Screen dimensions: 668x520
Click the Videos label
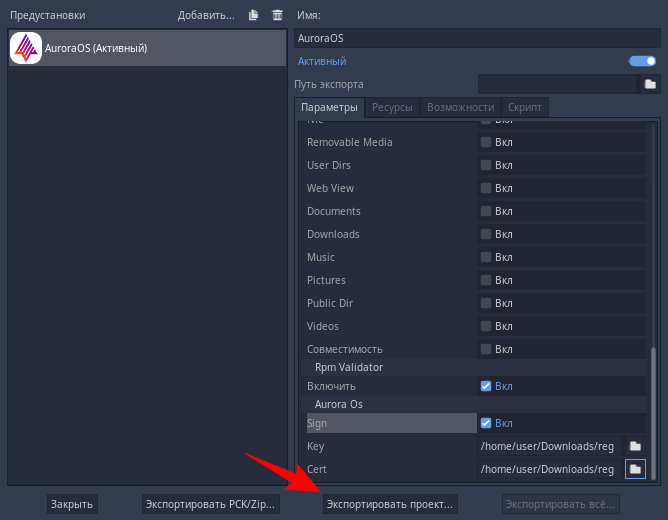click(x=322, y=326)
